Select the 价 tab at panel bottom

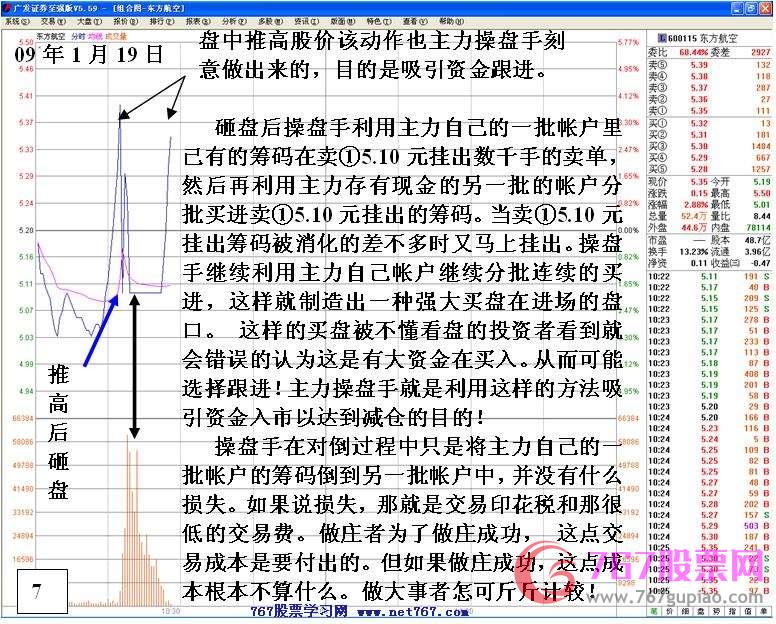click(669, 612)
